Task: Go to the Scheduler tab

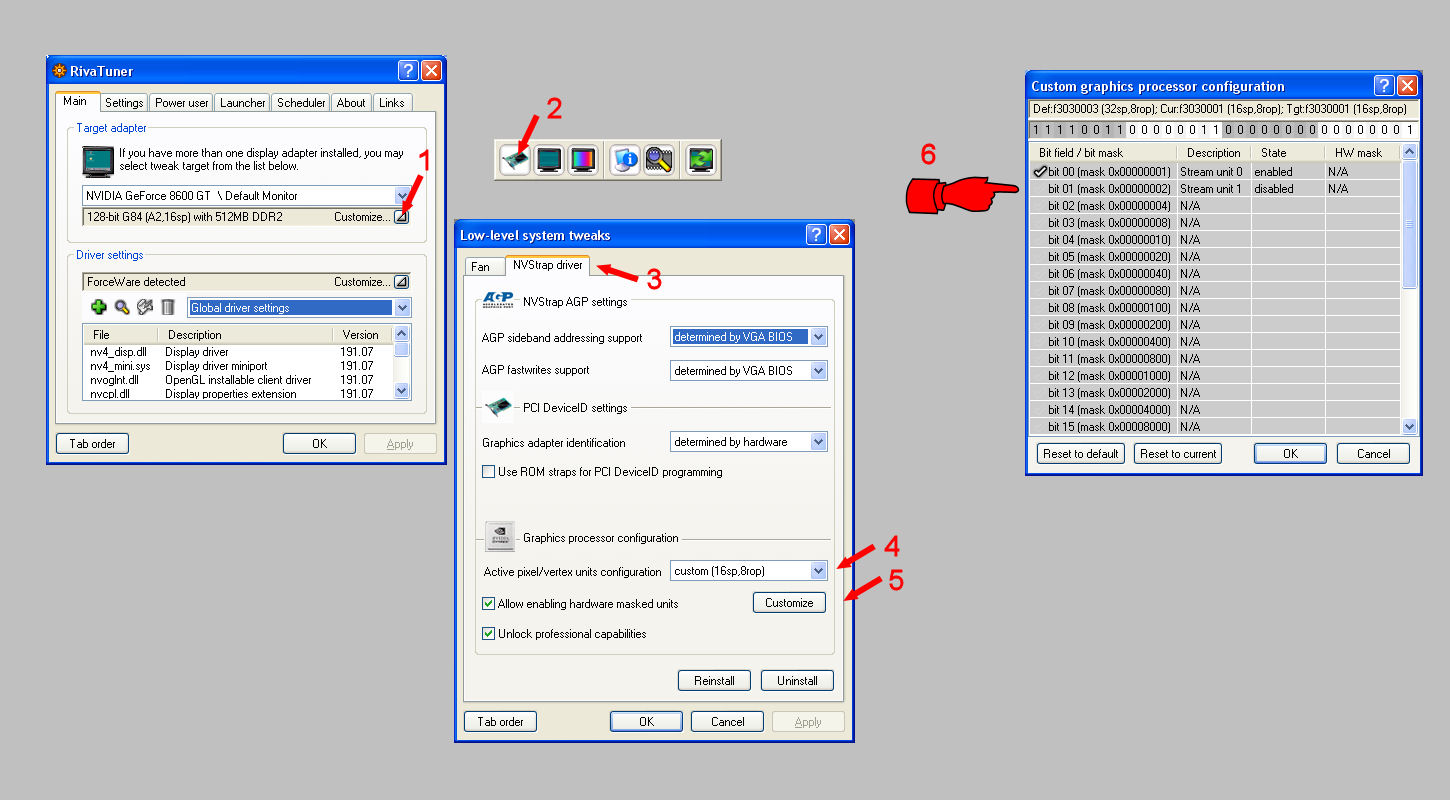Action: [x=301, y=103]
